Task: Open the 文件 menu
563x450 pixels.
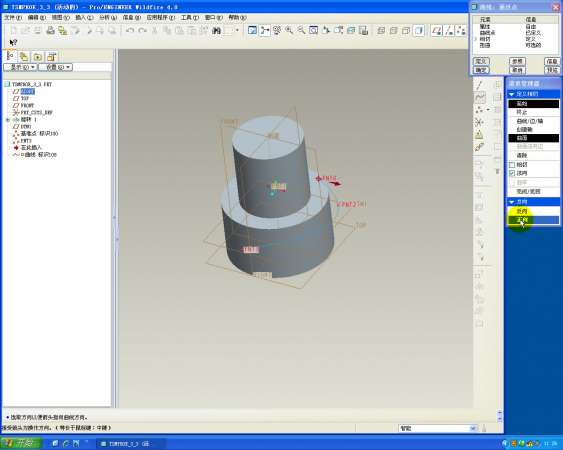Action: tap(13, 17)
